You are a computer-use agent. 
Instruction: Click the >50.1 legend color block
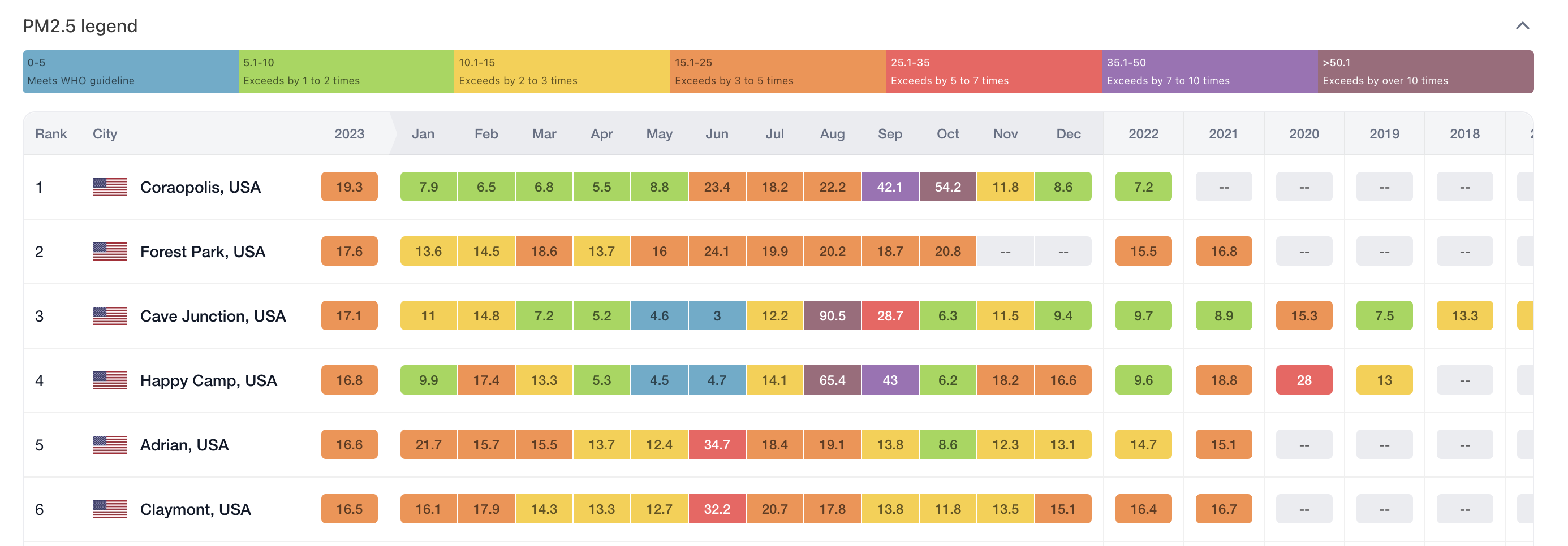click(1425, 72)
